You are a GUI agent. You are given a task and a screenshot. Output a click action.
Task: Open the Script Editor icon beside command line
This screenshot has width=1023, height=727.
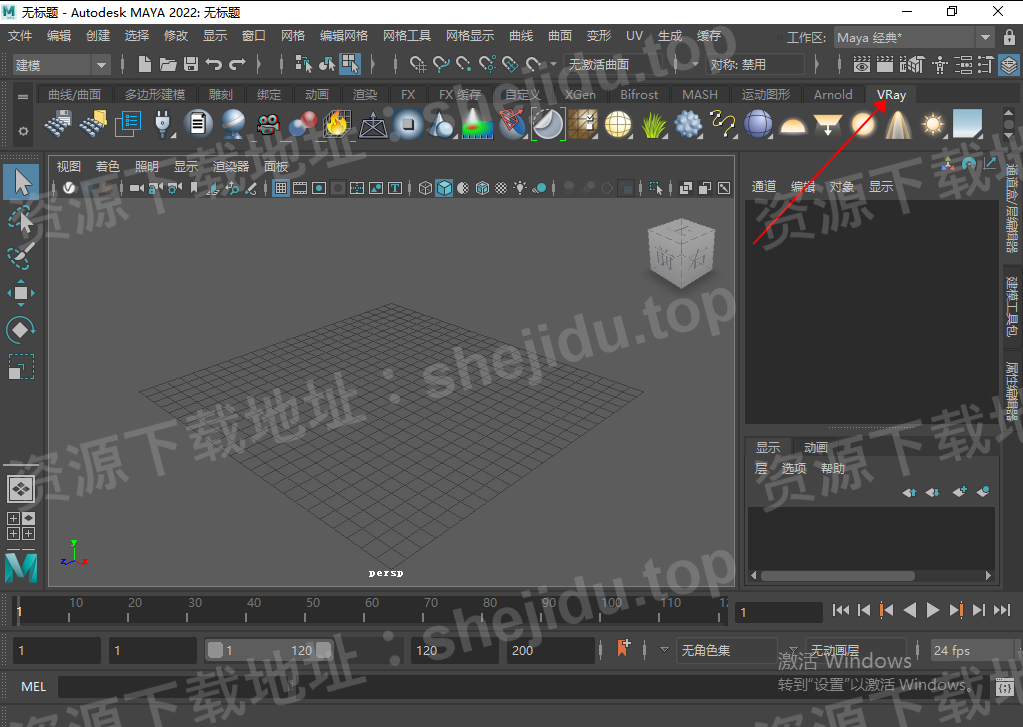coord(1005,687)
